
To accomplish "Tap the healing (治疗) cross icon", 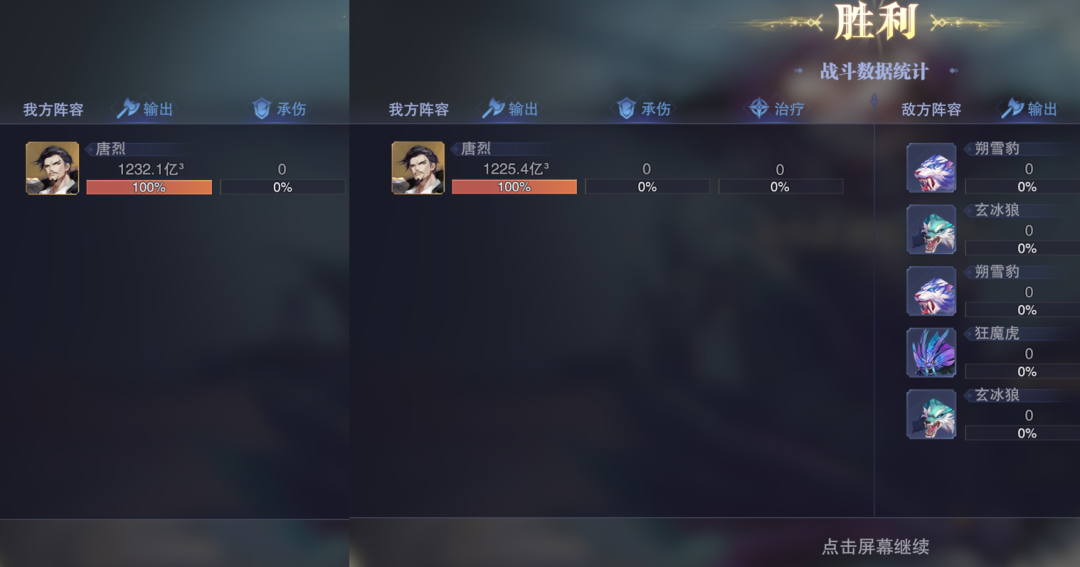I will click(758, 108).
